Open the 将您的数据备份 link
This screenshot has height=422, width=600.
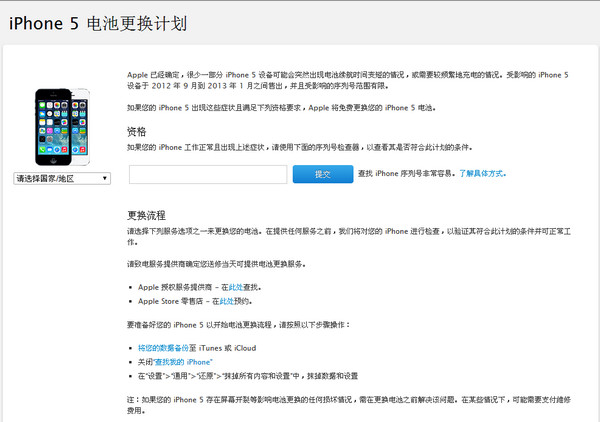click(x=171, y=345)
